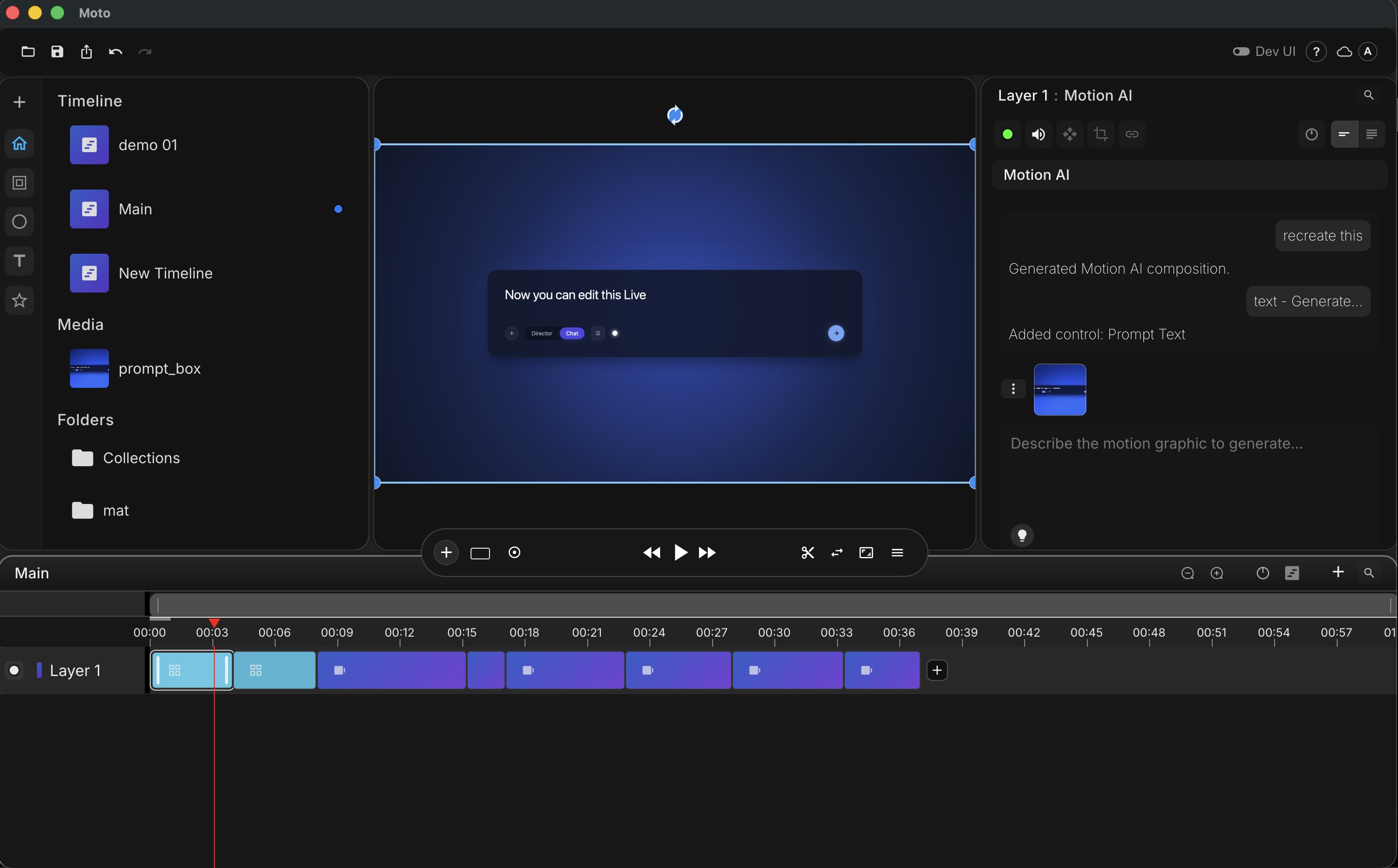Zoom in the timeline
Image resolution: width=1398 pixels, height=868 pixels.
[1217, 573]
